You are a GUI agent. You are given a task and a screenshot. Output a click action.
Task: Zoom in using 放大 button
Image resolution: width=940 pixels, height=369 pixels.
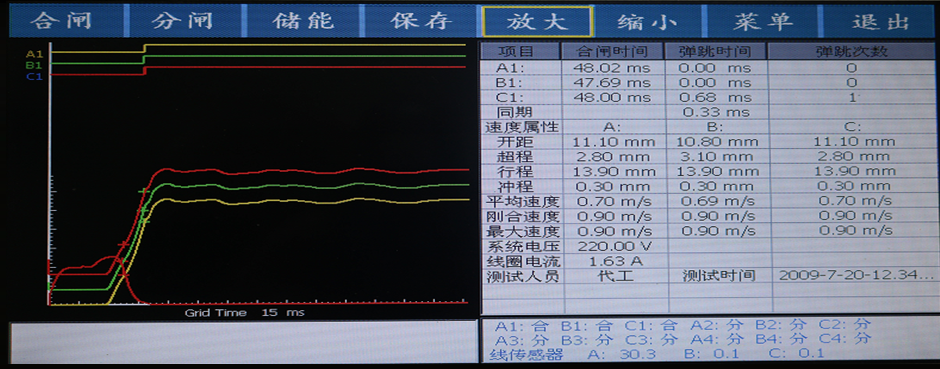click(x=538, y=21)
